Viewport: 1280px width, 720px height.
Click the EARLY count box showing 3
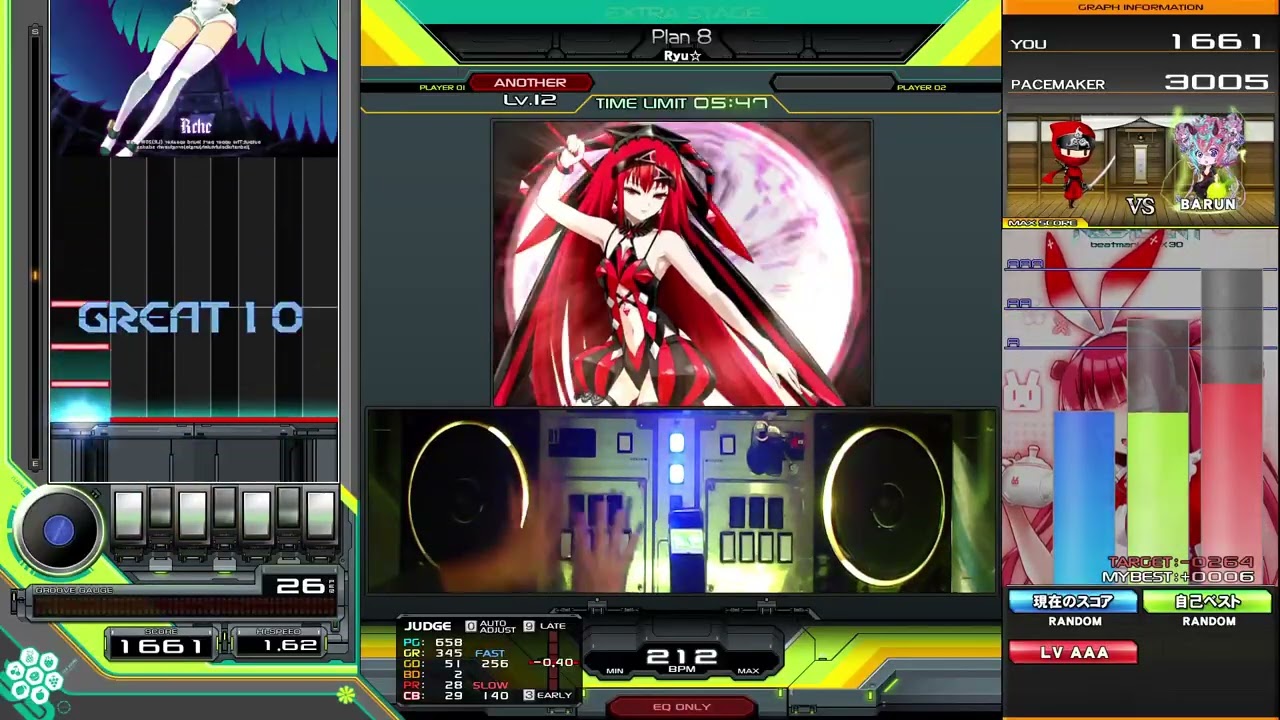point(529,695)
